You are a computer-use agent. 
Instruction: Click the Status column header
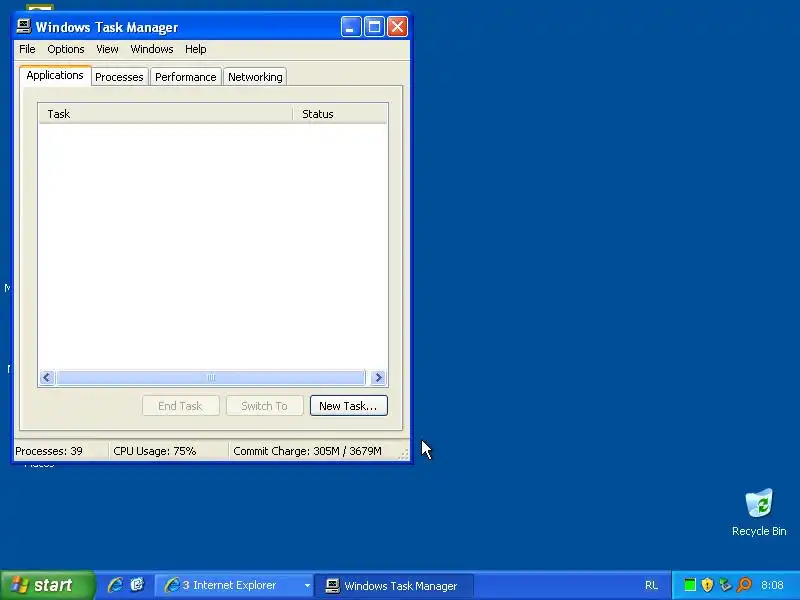click(x=340, y=114)
